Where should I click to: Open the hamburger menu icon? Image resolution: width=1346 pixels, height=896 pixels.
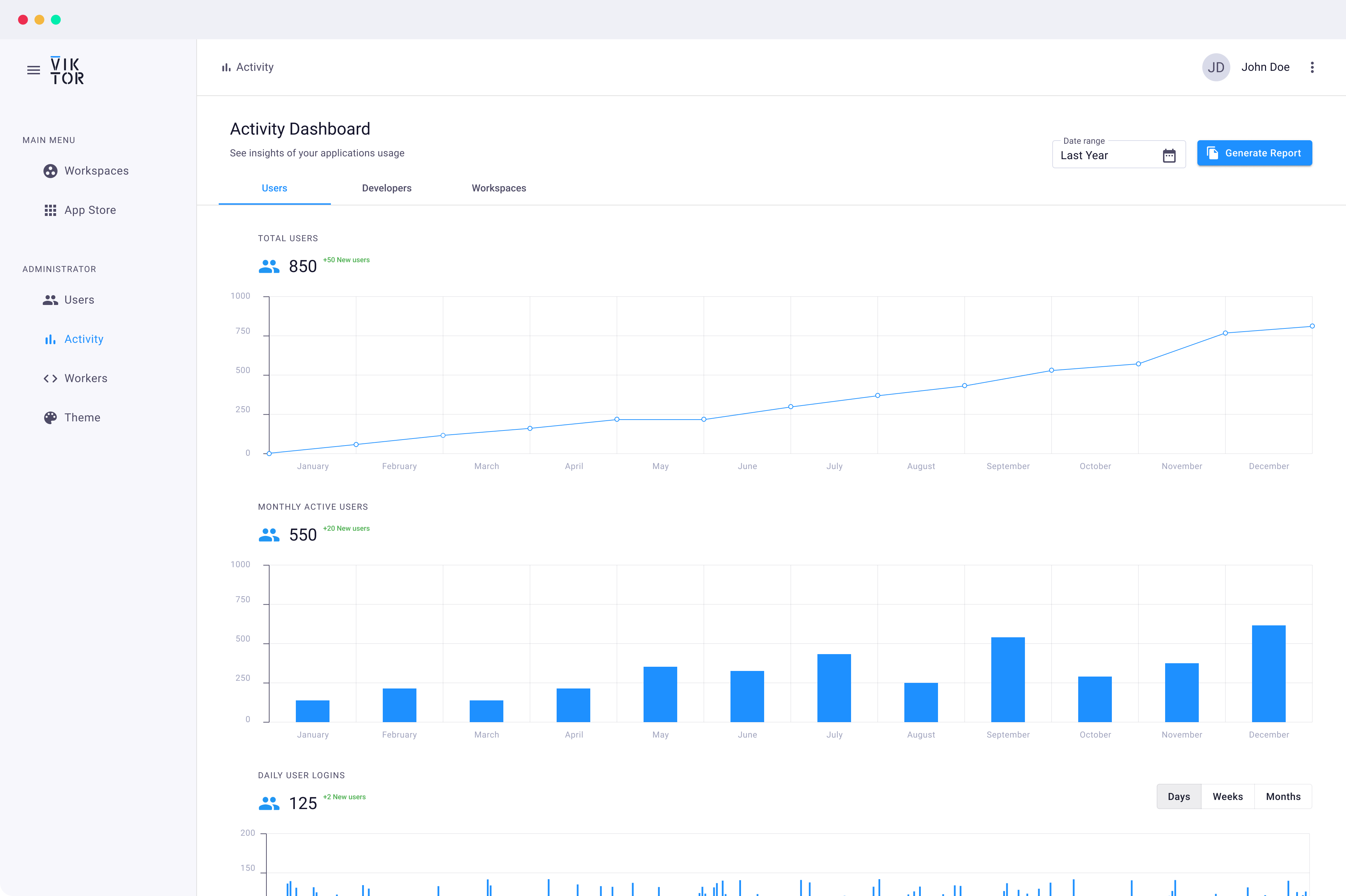tap(34, 70)
